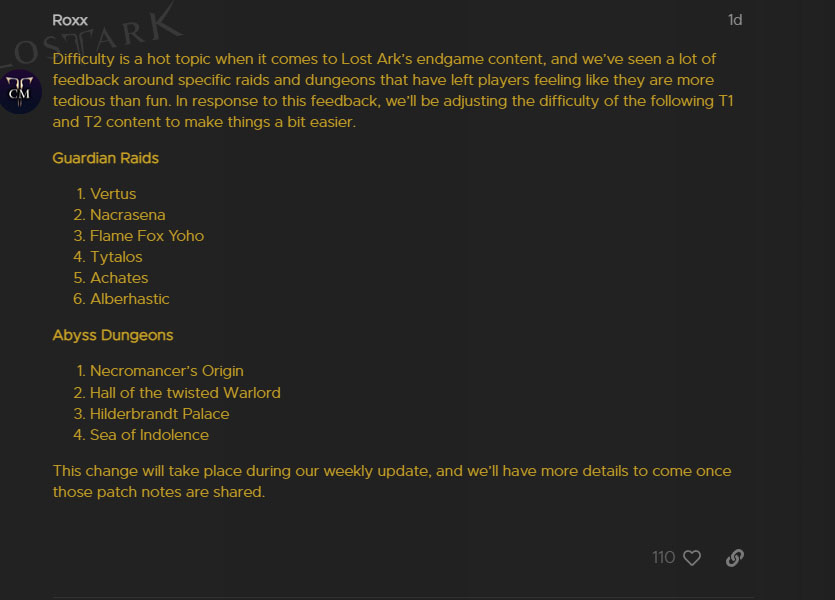
Task: Like Roxx's post with the heart icon
Action: [x=692, y=558]
